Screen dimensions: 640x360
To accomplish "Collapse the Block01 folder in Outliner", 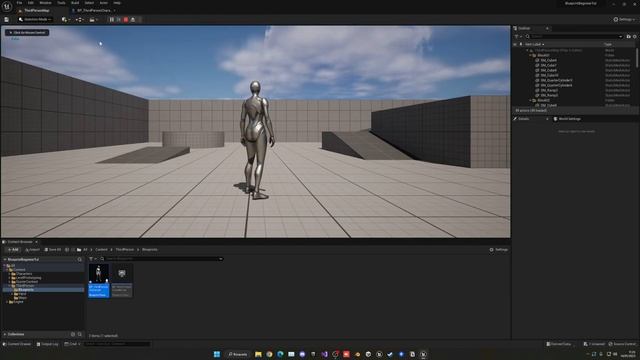I will (x=530, y=55).
